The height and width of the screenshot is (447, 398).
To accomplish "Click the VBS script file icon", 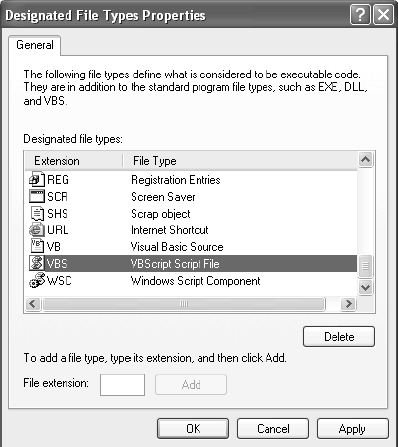I will coord(37,263).
